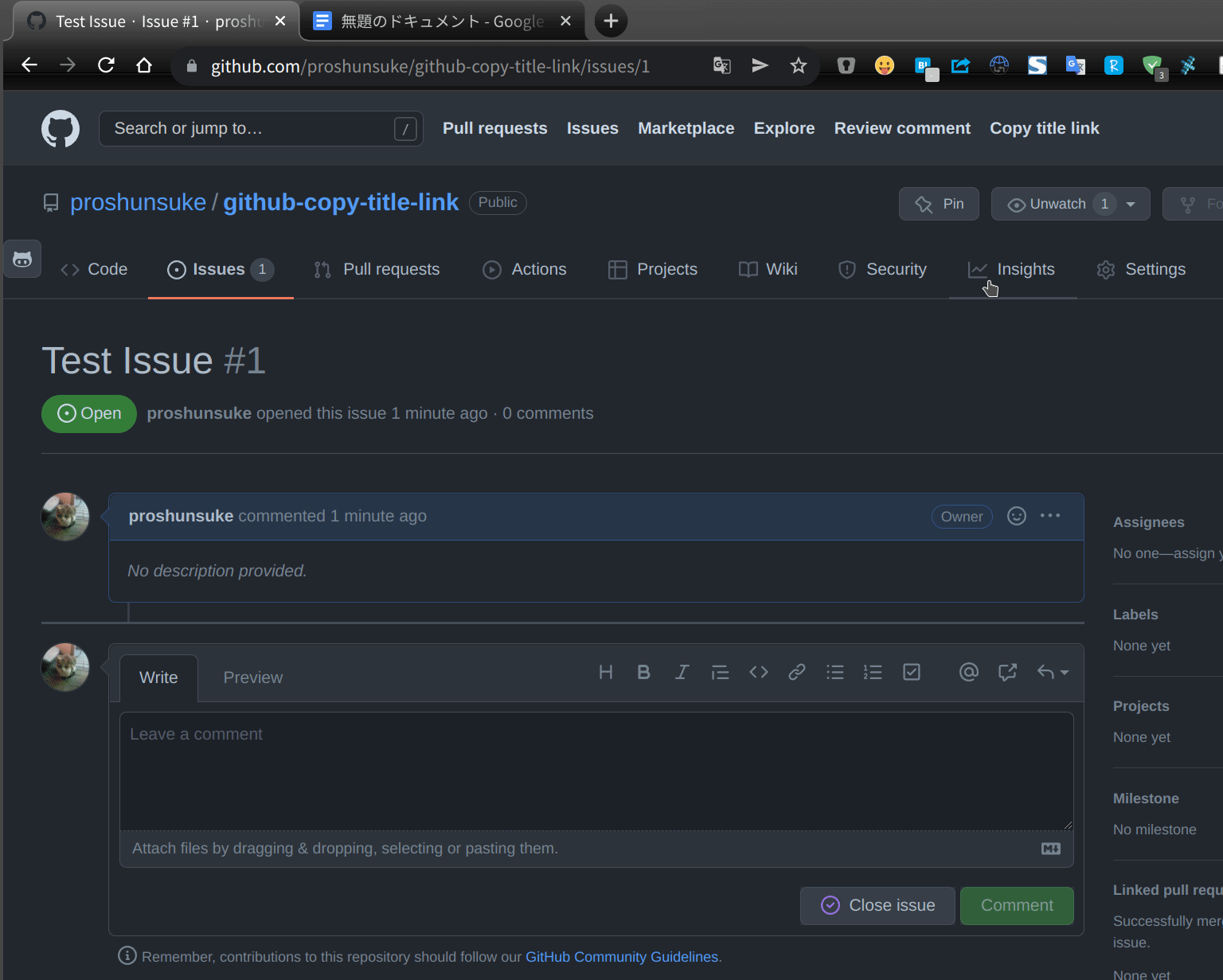Image resolution: width=1223 pixels, height=980 pixels.
Task: Open Labels sidebar section
Action: pyautogui.click(x=1135, y=615)
